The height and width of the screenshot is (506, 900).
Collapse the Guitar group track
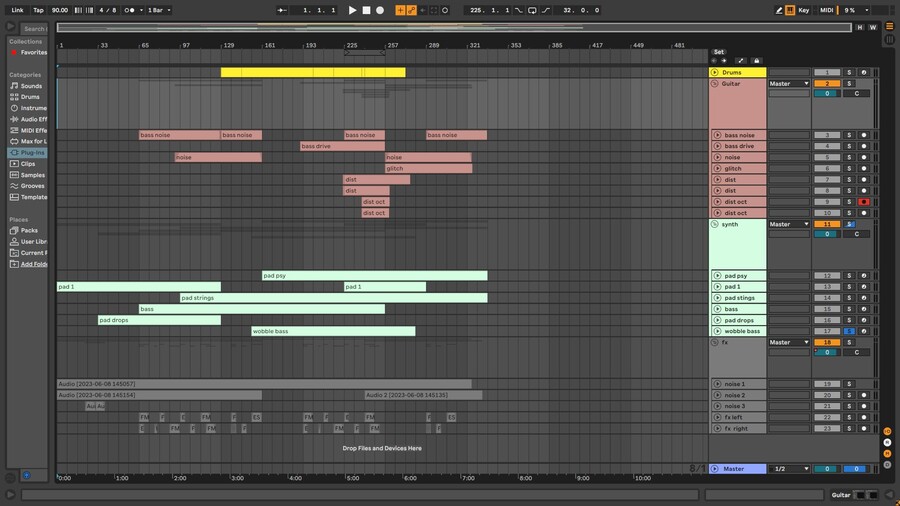pyautogui.click(x=715, y=84)
